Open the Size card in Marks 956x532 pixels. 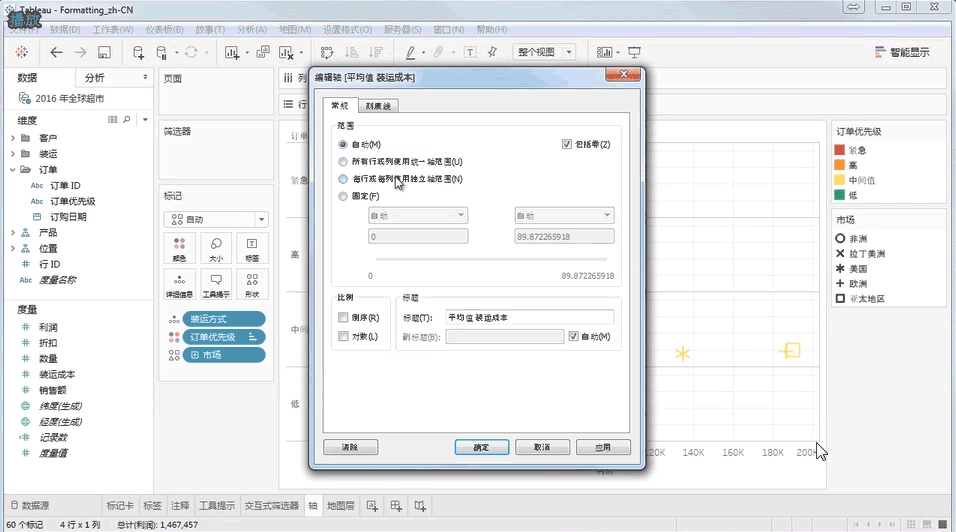click(216, 247)
